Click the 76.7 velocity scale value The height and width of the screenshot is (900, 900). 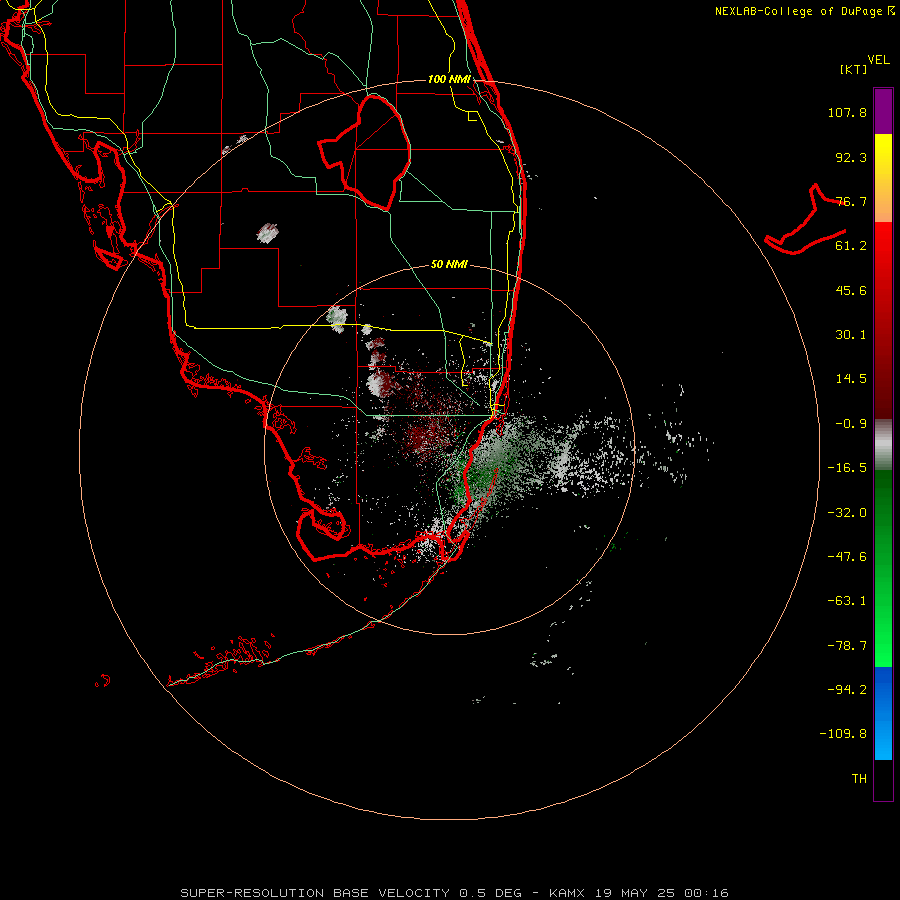point(851,201)
